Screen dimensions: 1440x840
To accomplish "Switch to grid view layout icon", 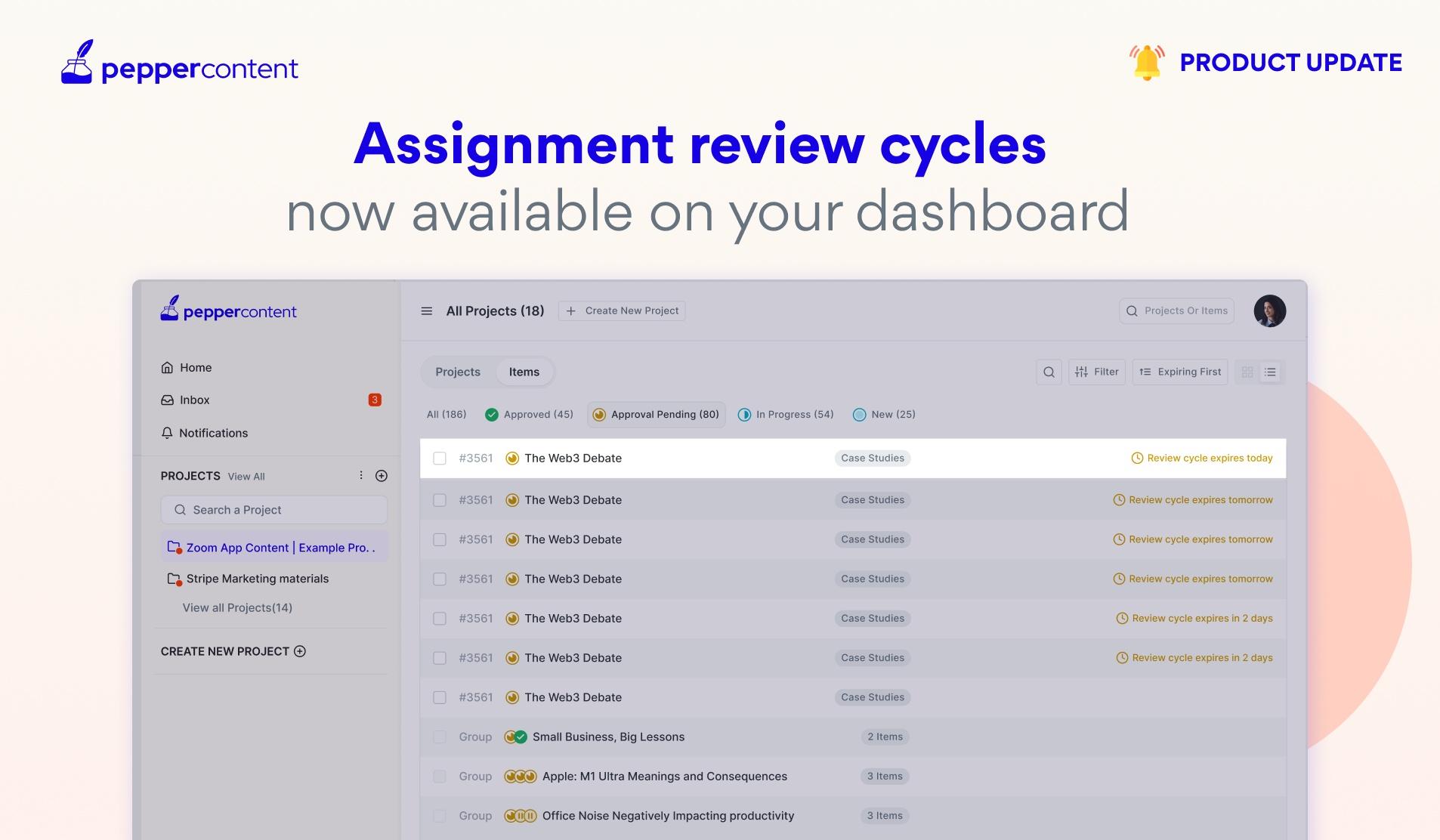I will pyautogui.click(x=1247, y=372).
